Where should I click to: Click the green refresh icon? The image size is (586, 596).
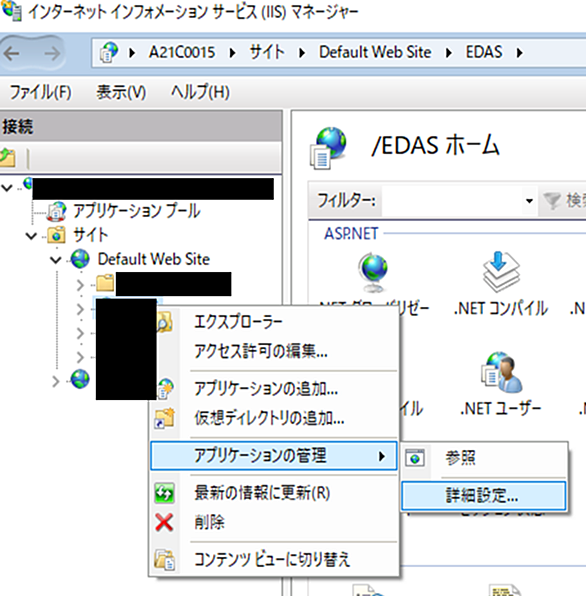(165, 493)
